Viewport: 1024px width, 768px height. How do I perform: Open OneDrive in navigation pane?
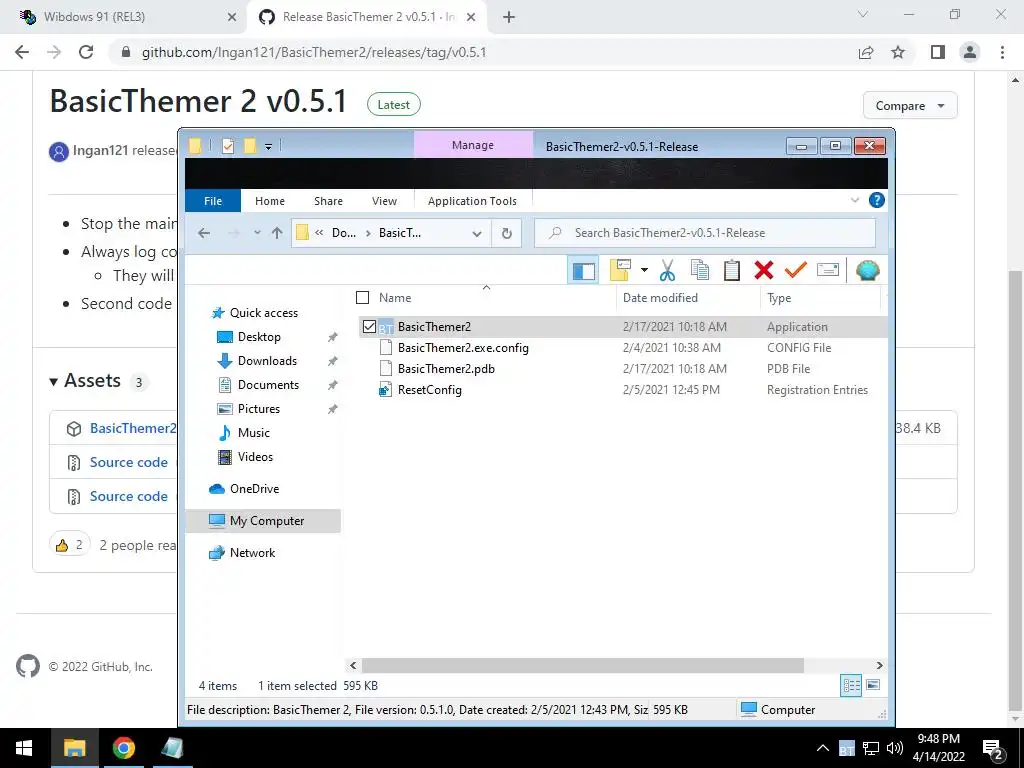254,488
